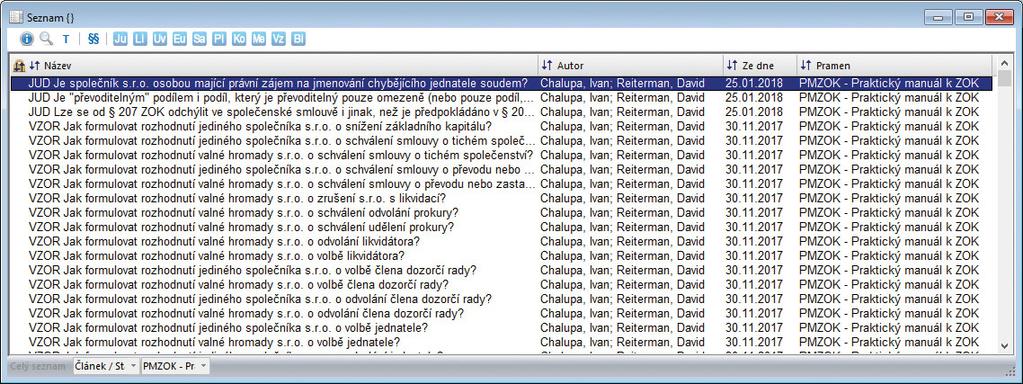Open the Článek / St dropdown
Screen dimensions: 1023x384
tap(105, 366)
